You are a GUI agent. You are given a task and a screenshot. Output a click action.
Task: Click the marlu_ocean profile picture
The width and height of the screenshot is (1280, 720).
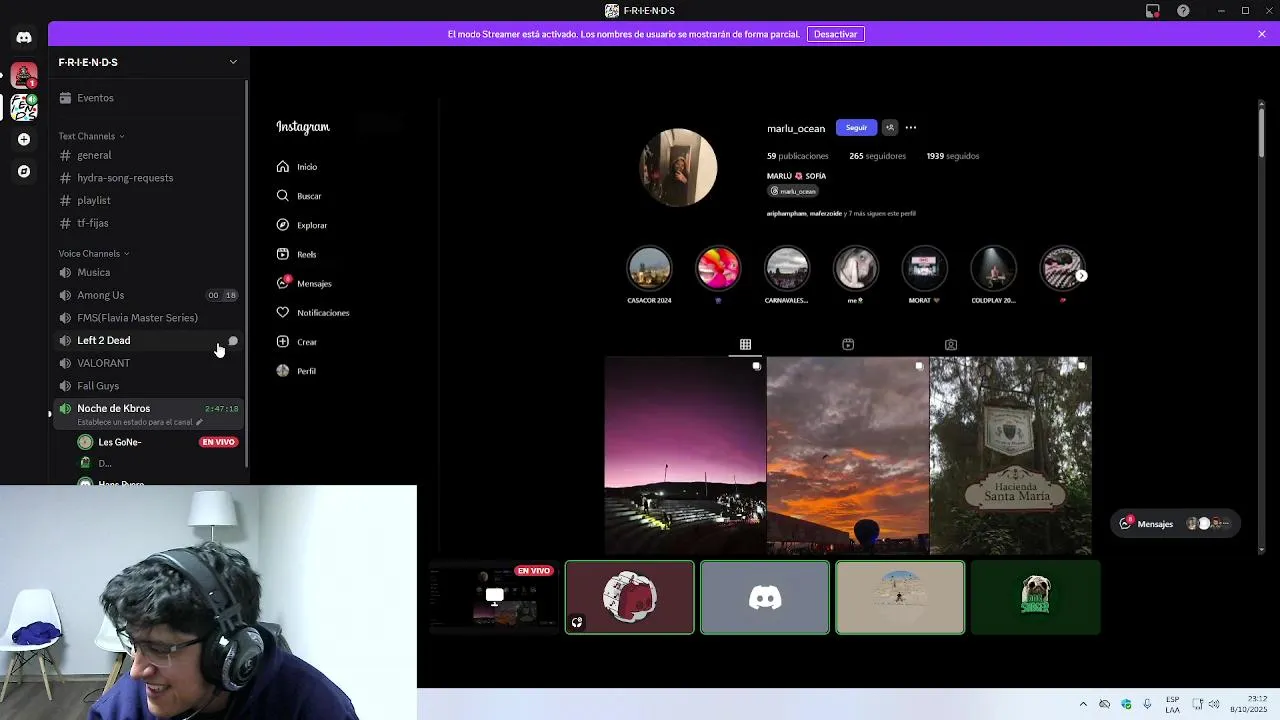[678, 167]
